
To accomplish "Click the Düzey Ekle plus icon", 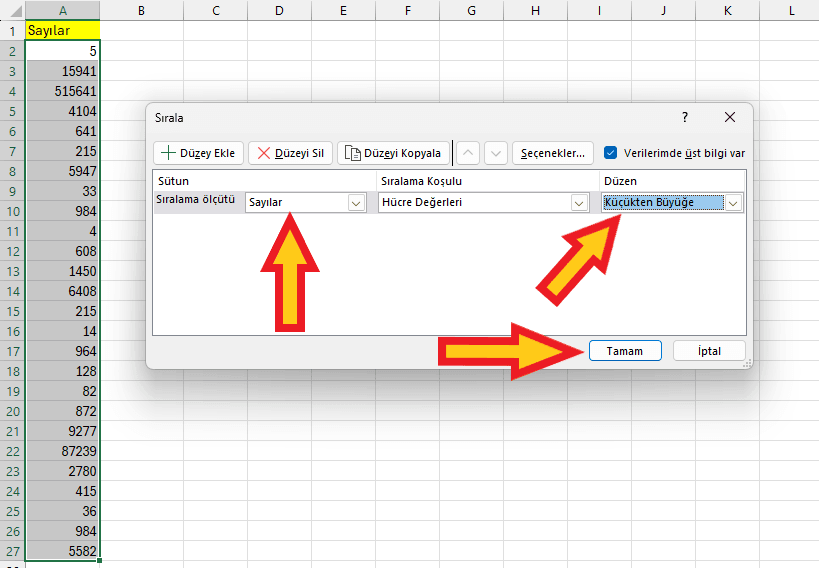I will (x=167, y=153).
